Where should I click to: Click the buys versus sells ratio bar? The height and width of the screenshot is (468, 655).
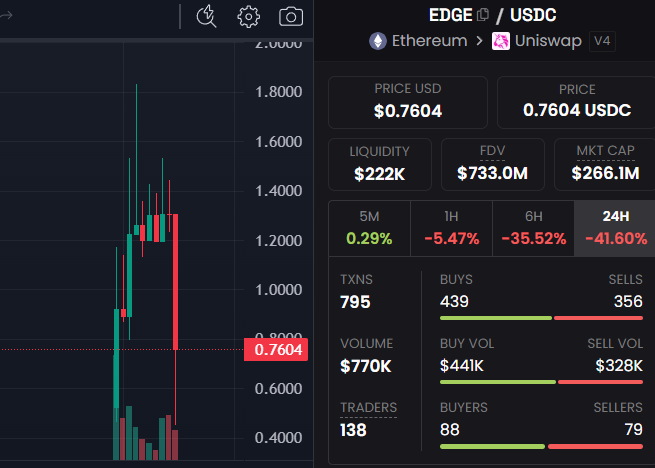click(541, 318)
